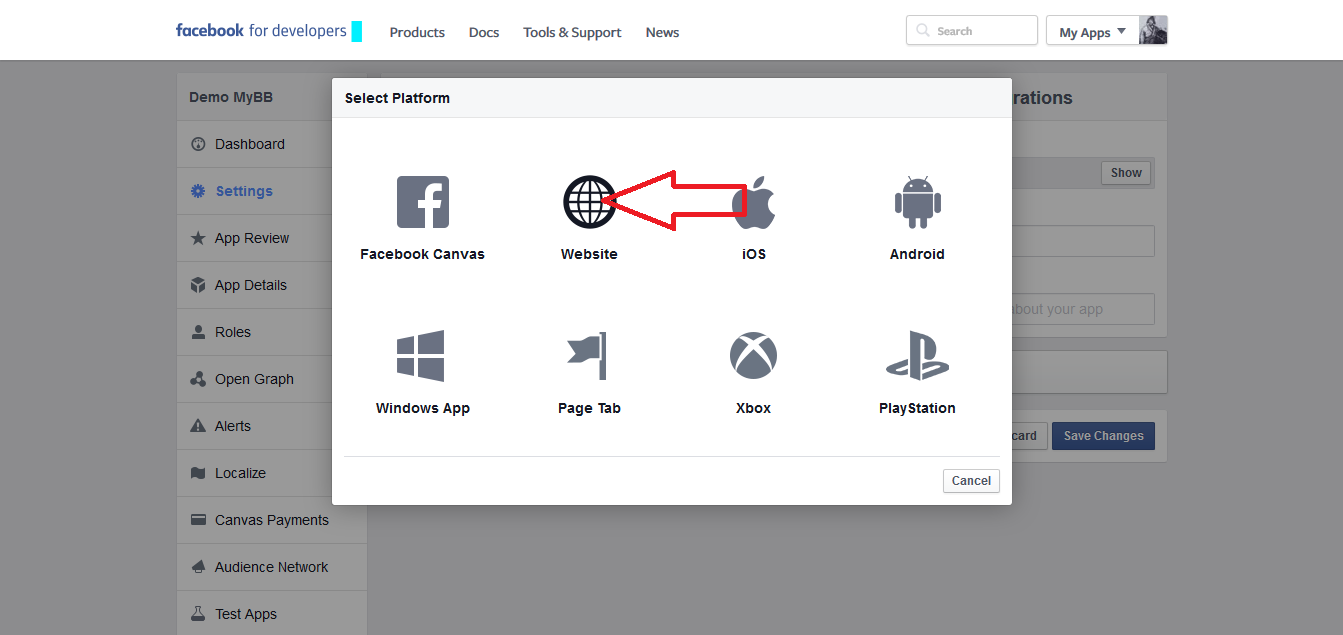Screen dimensions: 1343x635
Task: Click the Select Platform dialog title
Action: pyautogui.click(x=397, y=98)
